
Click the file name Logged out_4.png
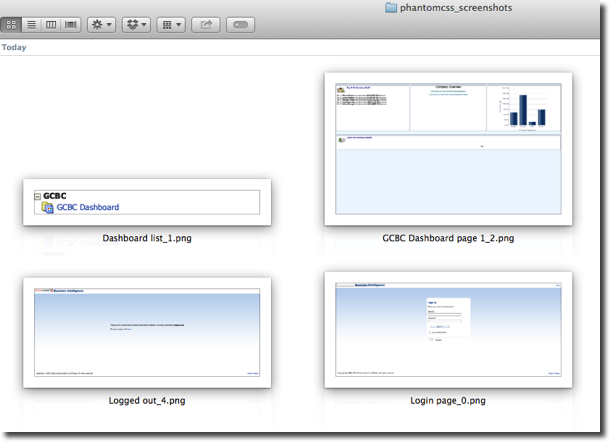(147, 400)
